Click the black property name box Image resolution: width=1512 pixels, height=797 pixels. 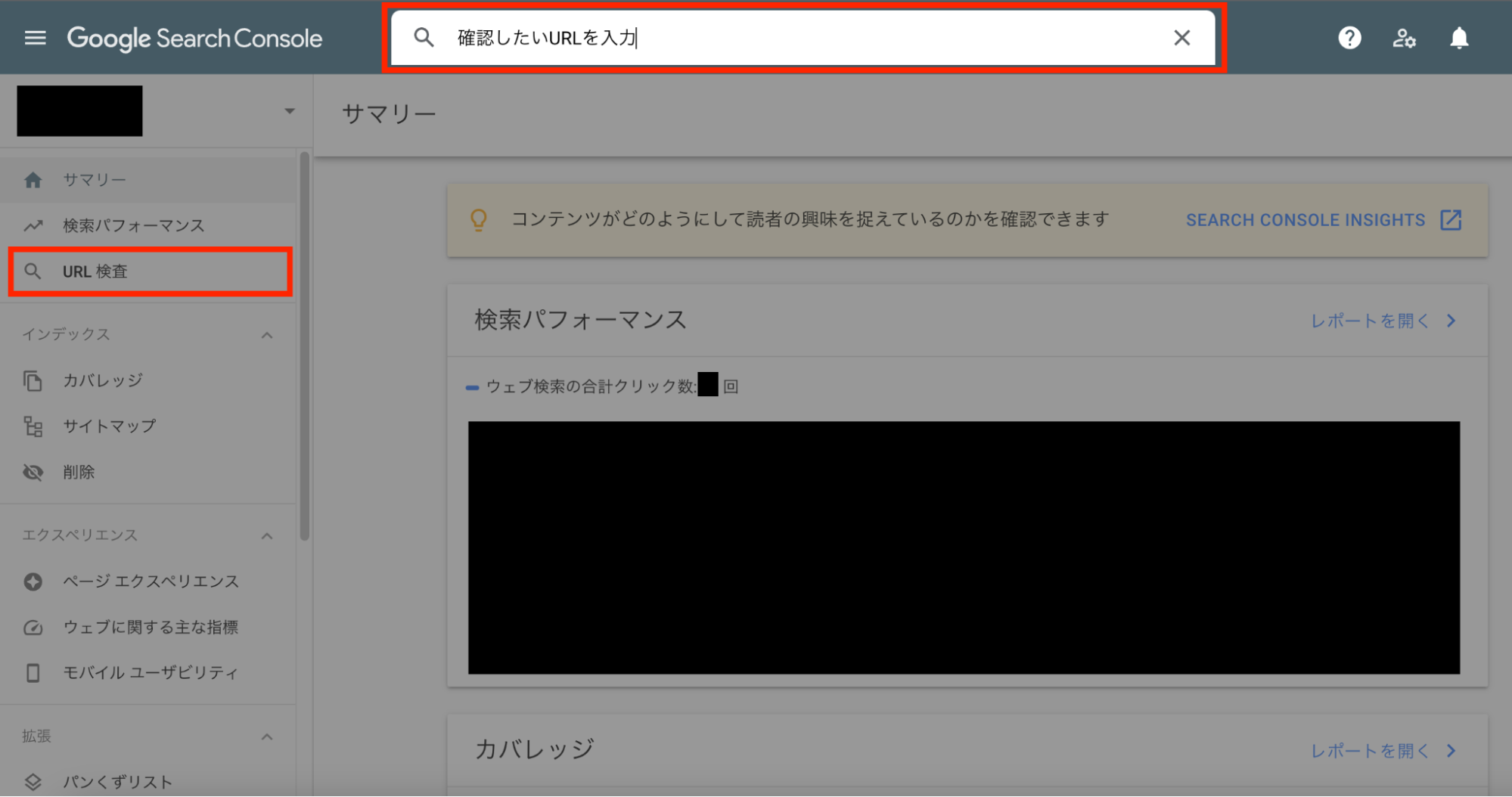click(x=79, y=111)
